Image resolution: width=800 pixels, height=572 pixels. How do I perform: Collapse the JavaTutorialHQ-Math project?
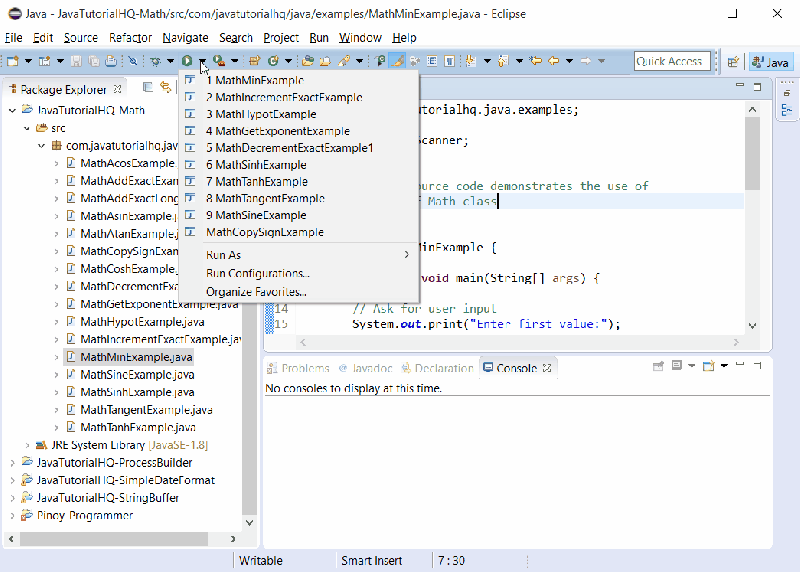point(12,110)
